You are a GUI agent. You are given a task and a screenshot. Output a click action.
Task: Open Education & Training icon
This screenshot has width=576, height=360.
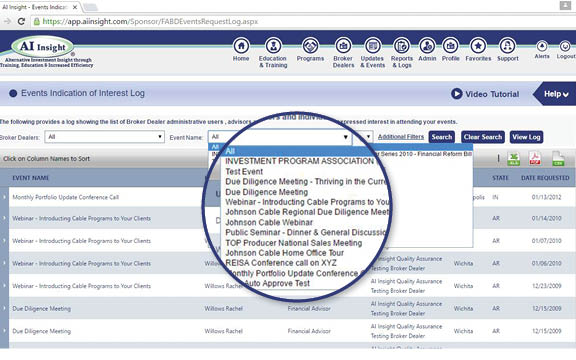click(x=273, y=46)
